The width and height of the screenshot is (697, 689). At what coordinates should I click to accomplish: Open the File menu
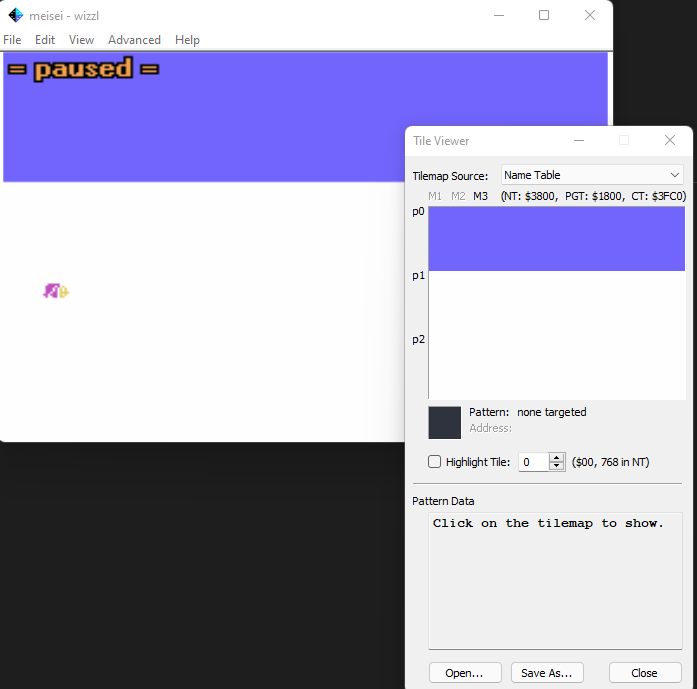pyautogui.click(x=12, y=40)
